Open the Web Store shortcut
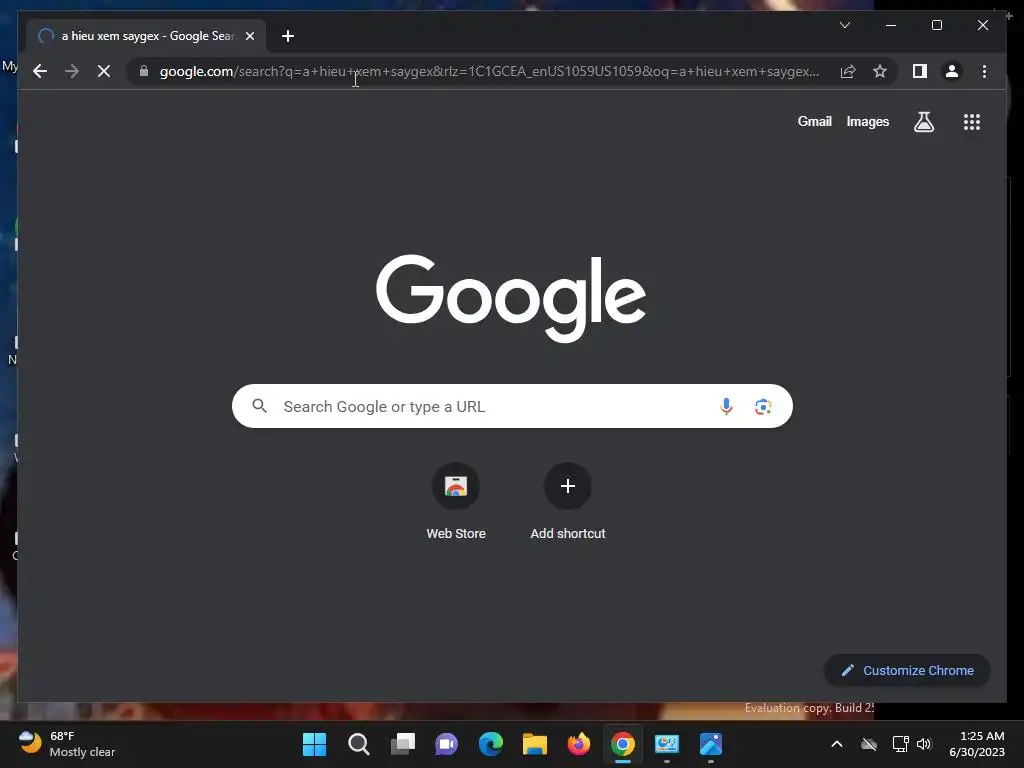This screenshot has height=768, width=1024. [x=456, y=502]
